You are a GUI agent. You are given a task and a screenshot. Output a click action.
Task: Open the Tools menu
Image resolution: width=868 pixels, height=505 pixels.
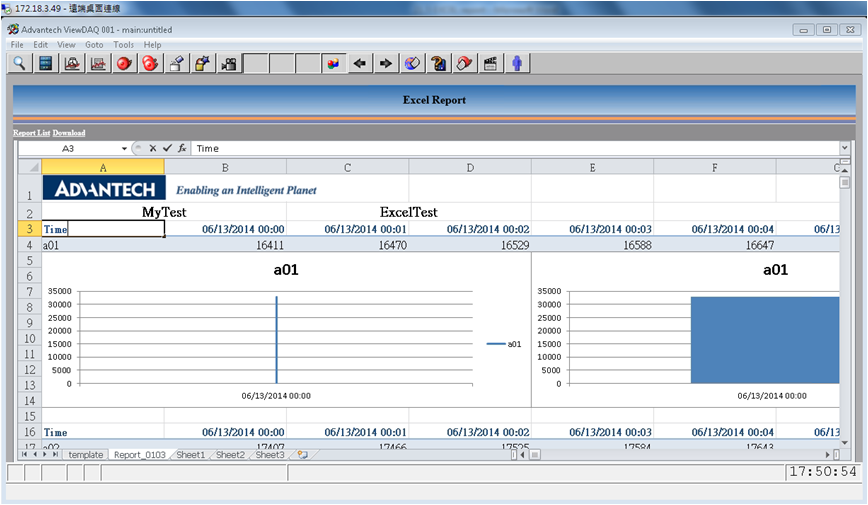coord(123,45)
